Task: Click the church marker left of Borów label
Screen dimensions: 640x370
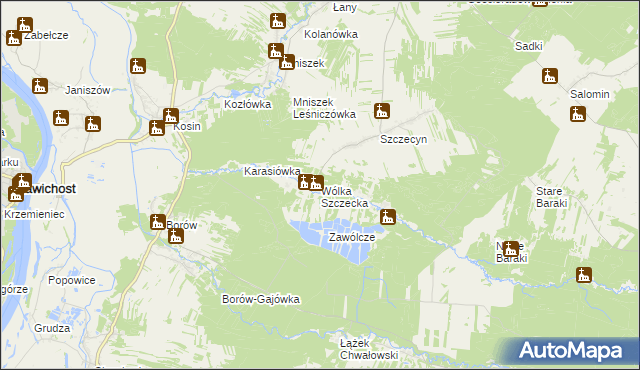Action: pyautogui.click(x=158, y=222)
